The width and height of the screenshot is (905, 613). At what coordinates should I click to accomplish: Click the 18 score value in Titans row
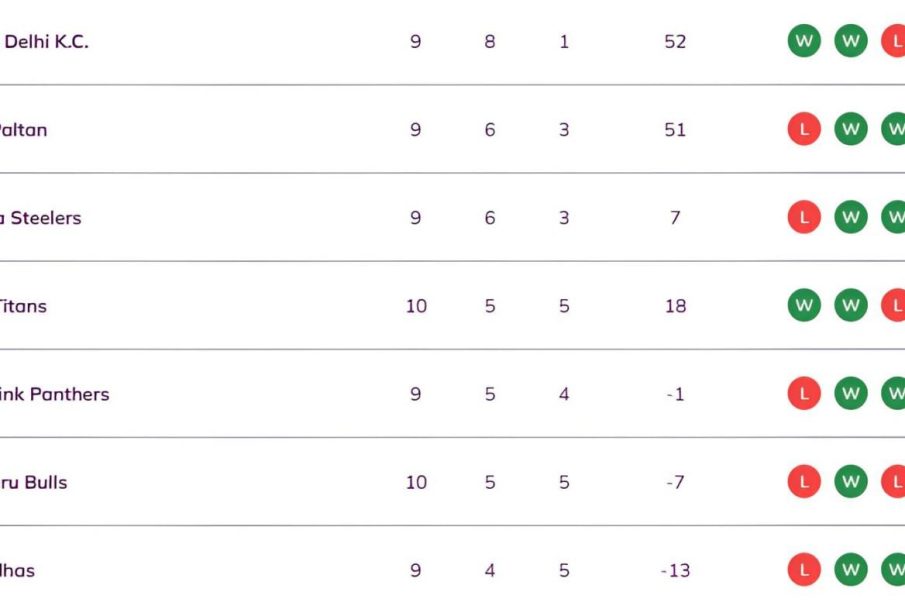point(675,306)
